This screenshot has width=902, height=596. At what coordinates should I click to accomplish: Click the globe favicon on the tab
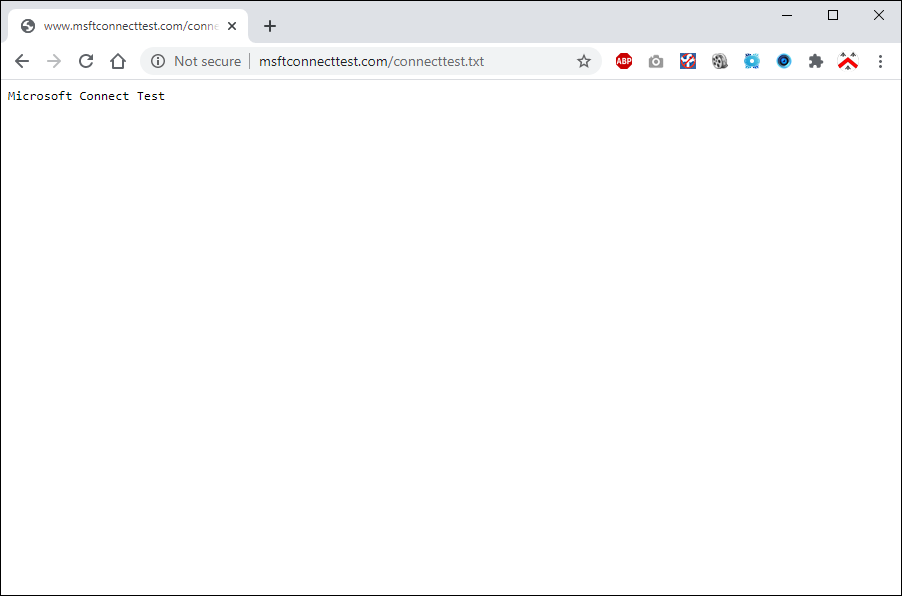(x=28, y=26)
